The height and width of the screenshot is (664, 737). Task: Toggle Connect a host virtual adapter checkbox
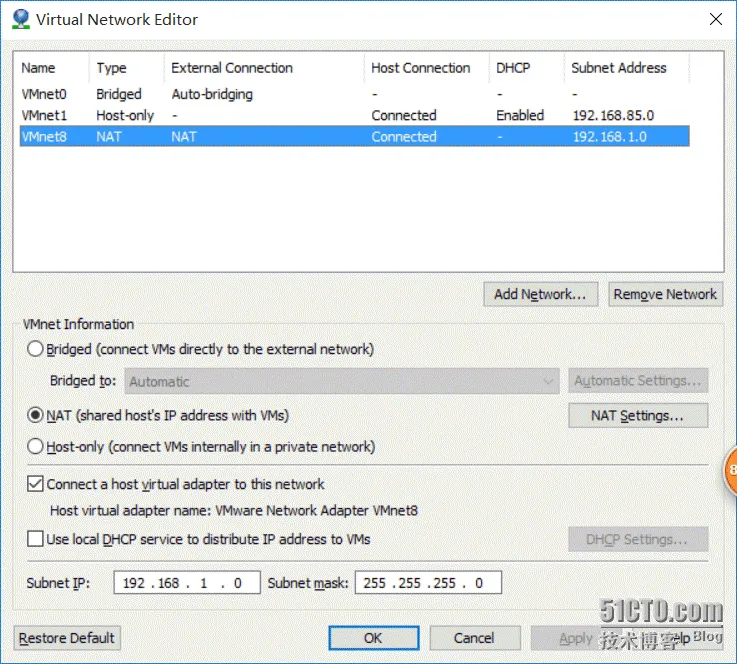tap(35, 484)
